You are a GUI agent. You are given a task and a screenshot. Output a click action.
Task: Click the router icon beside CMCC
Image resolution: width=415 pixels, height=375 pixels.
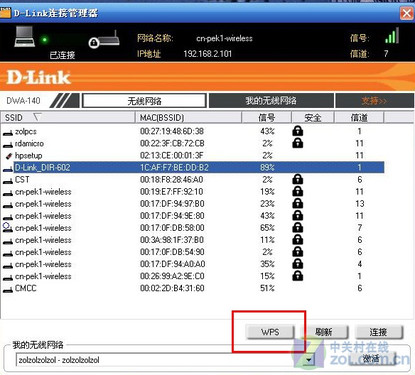pos(8,290)
